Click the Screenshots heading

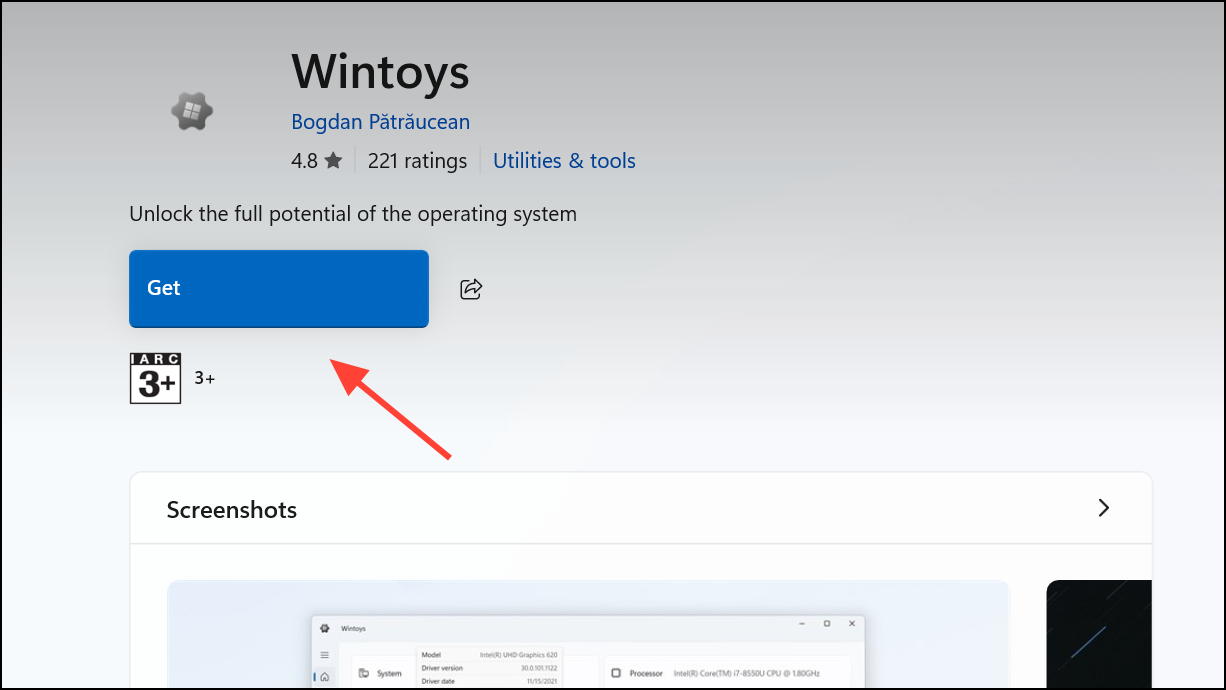click(231, 509)
